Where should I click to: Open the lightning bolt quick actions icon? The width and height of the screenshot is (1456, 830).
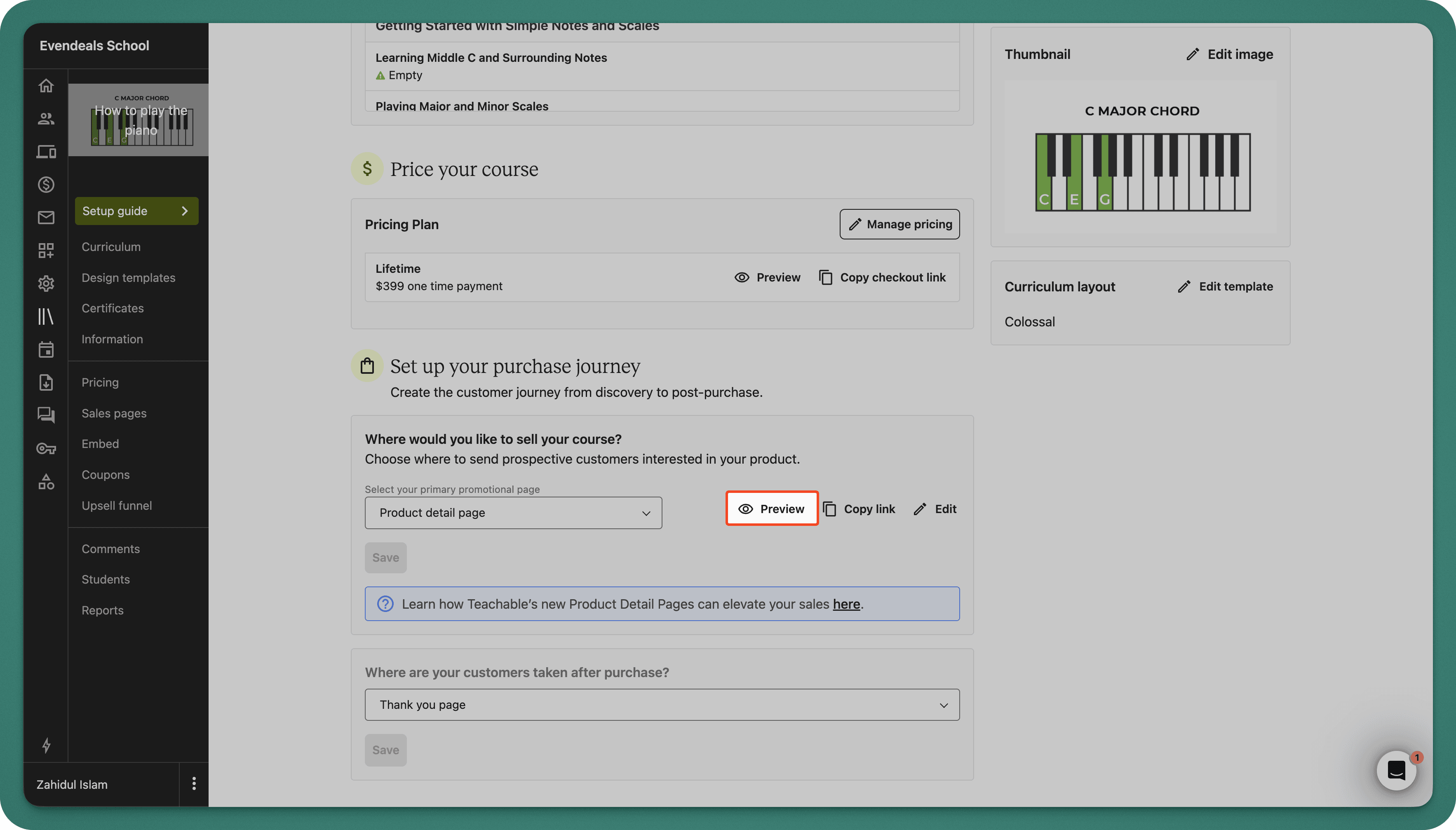pos(46,745)
